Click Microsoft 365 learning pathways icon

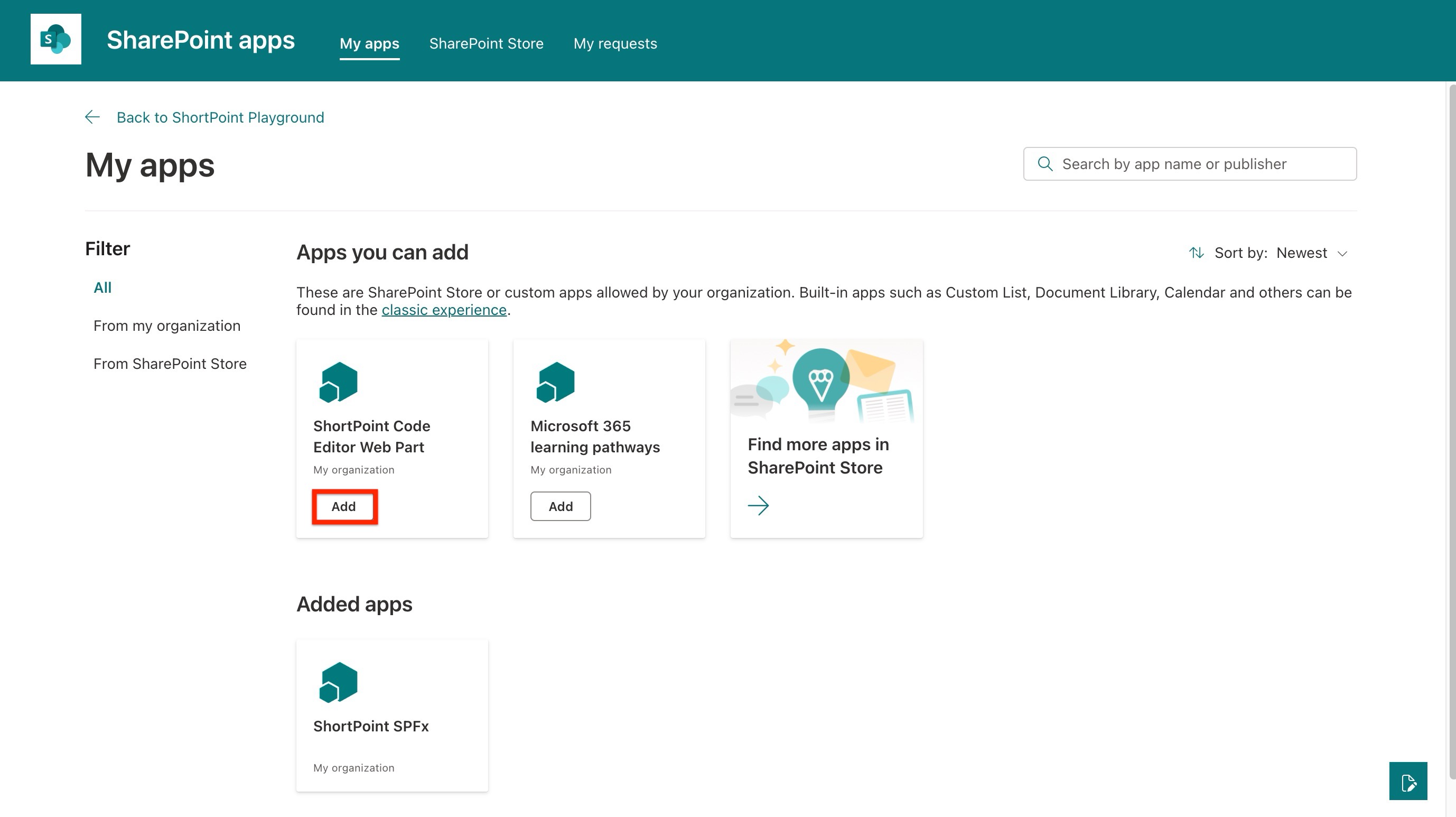555,382
